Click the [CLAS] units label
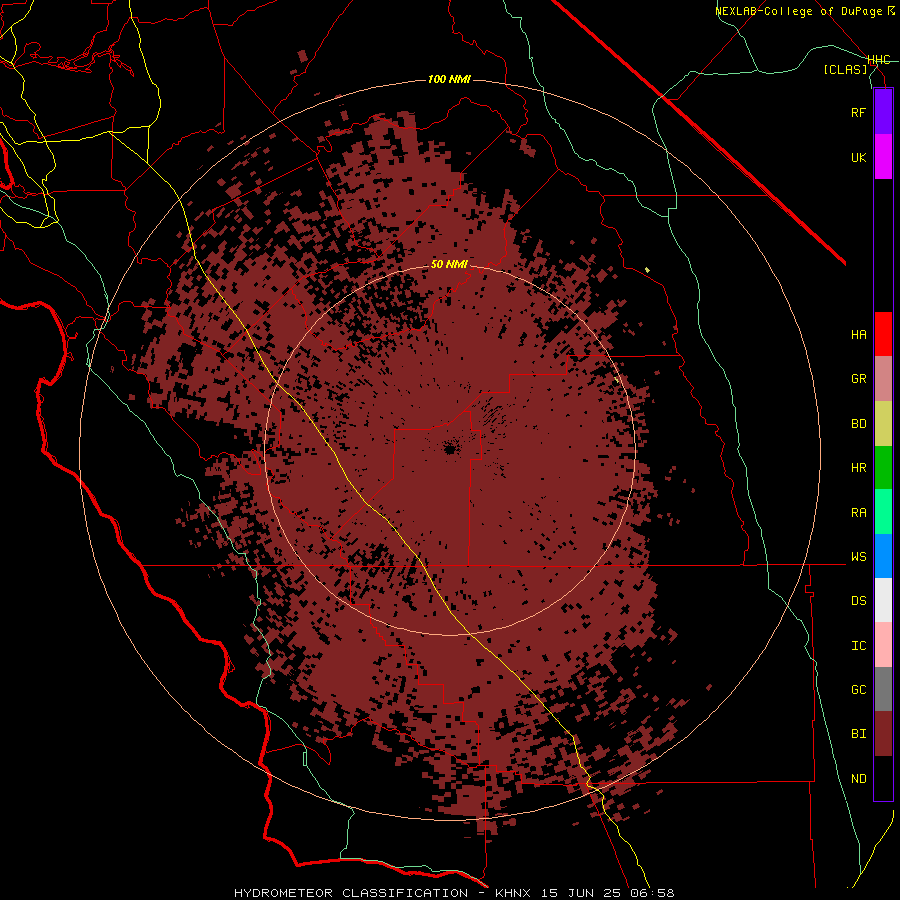900x900 pixels. pyautogui.click(x=845, y=69)
